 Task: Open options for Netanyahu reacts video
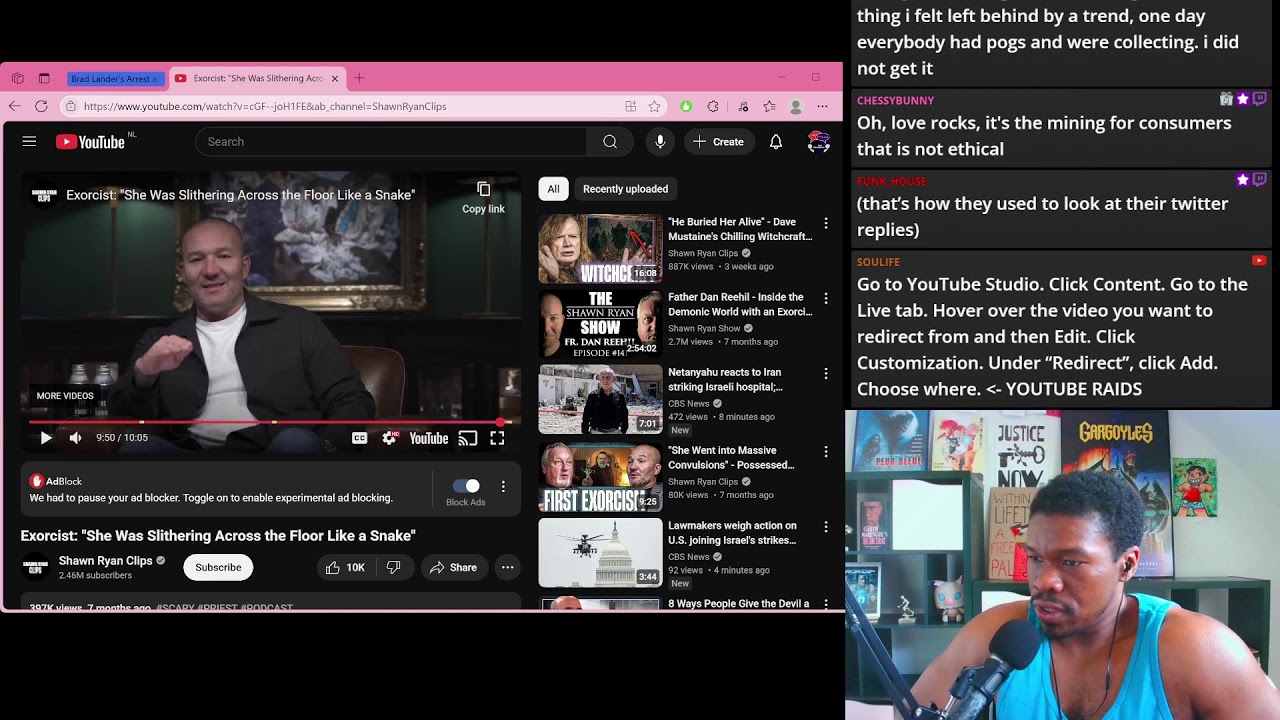click(x=826, y=374)
